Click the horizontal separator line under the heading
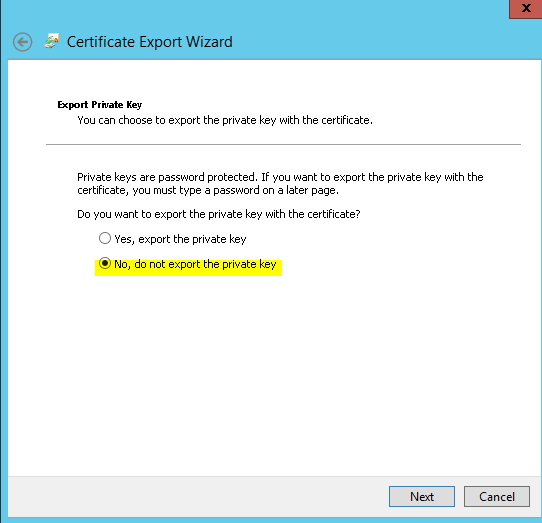Image resolution: width=542 pixels, height=523 pixels. [x=283, y=144]
